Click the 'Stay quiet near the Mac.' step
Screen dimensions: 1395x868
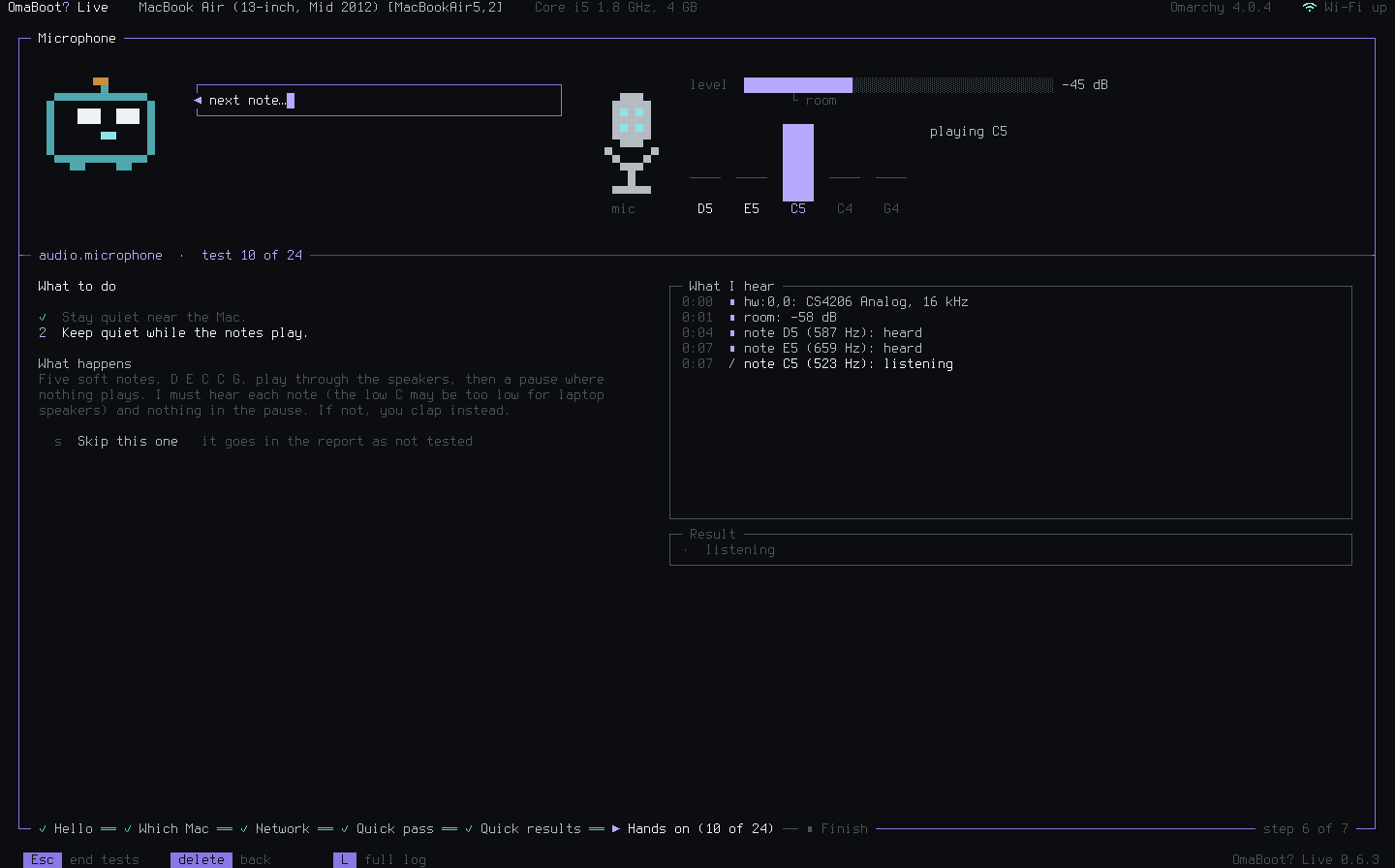(154, 317)
